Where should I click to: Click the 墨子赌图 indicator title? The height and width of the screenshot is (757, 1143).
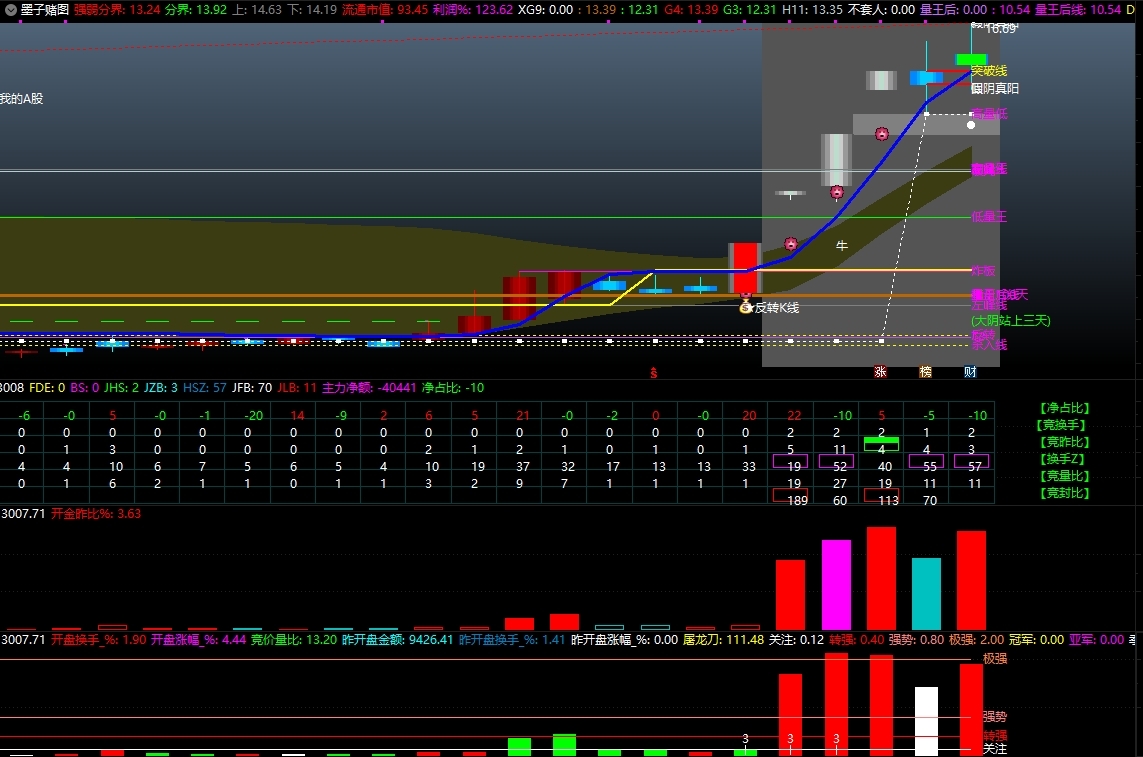point(44,9)
